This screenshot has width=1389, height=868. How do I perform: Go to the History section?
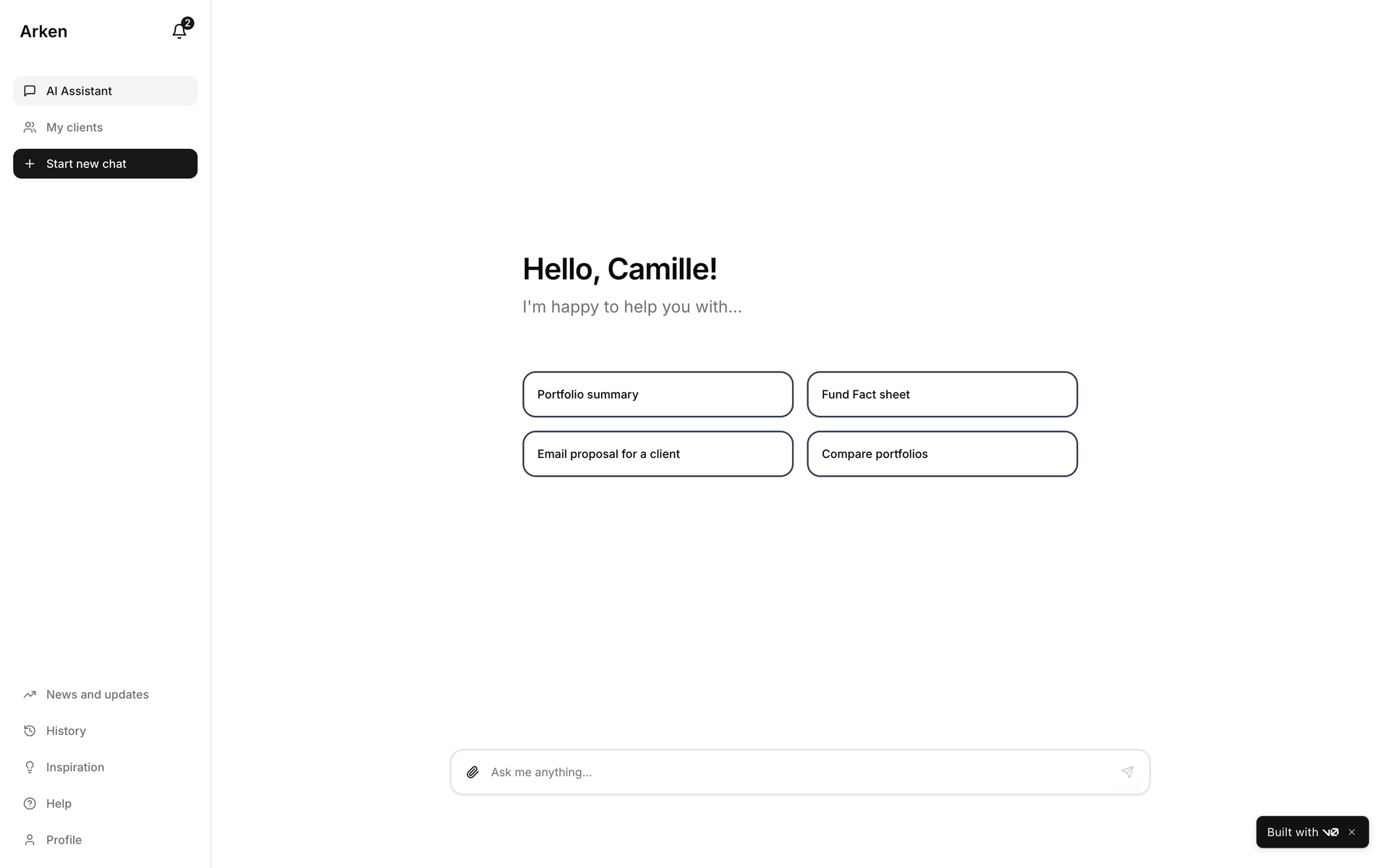(x=66, y=731)
